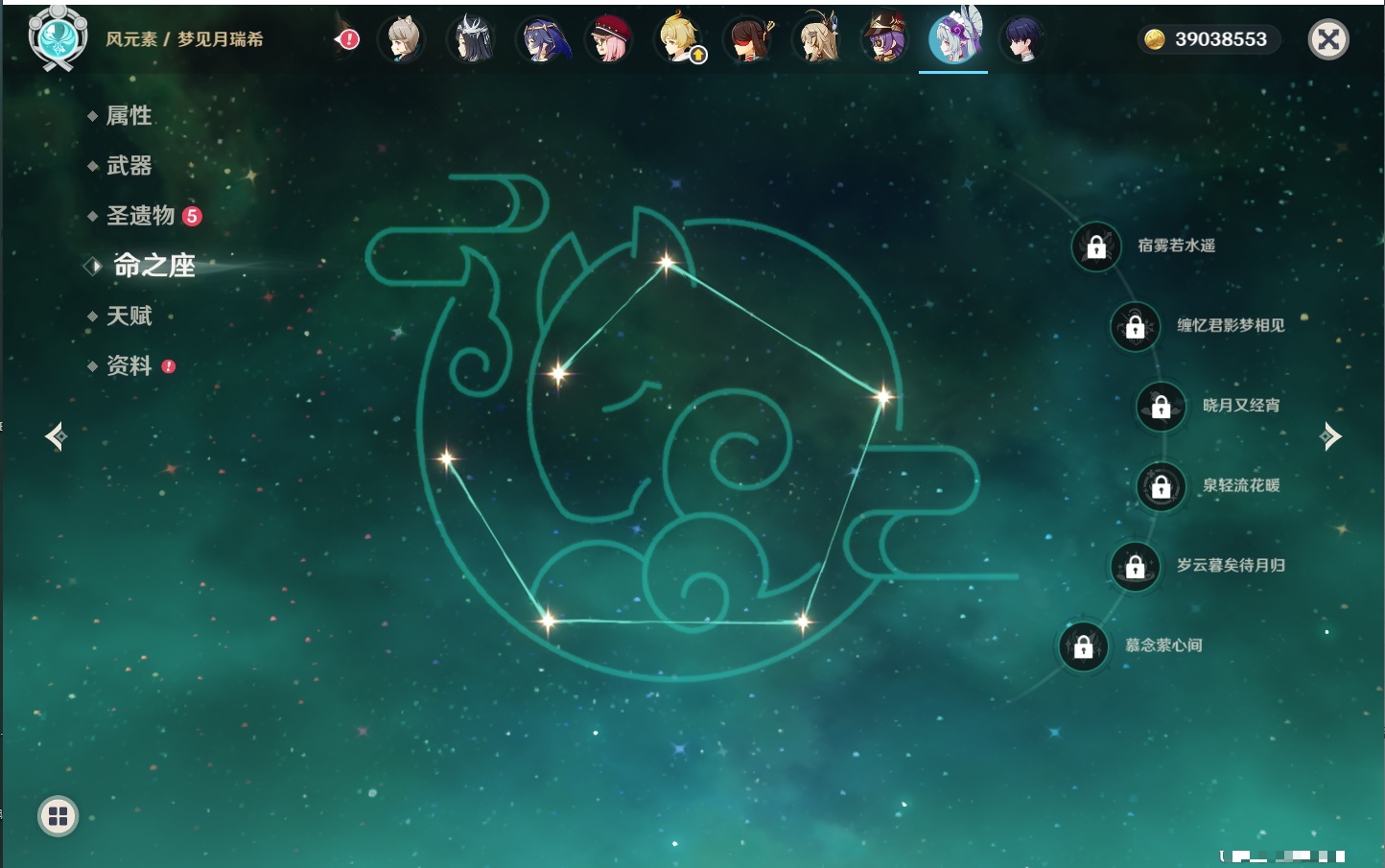Screen dimensions: 1385x868
Task: Switch to the blond Traveler portrait
Action: [x=679, y=39]
